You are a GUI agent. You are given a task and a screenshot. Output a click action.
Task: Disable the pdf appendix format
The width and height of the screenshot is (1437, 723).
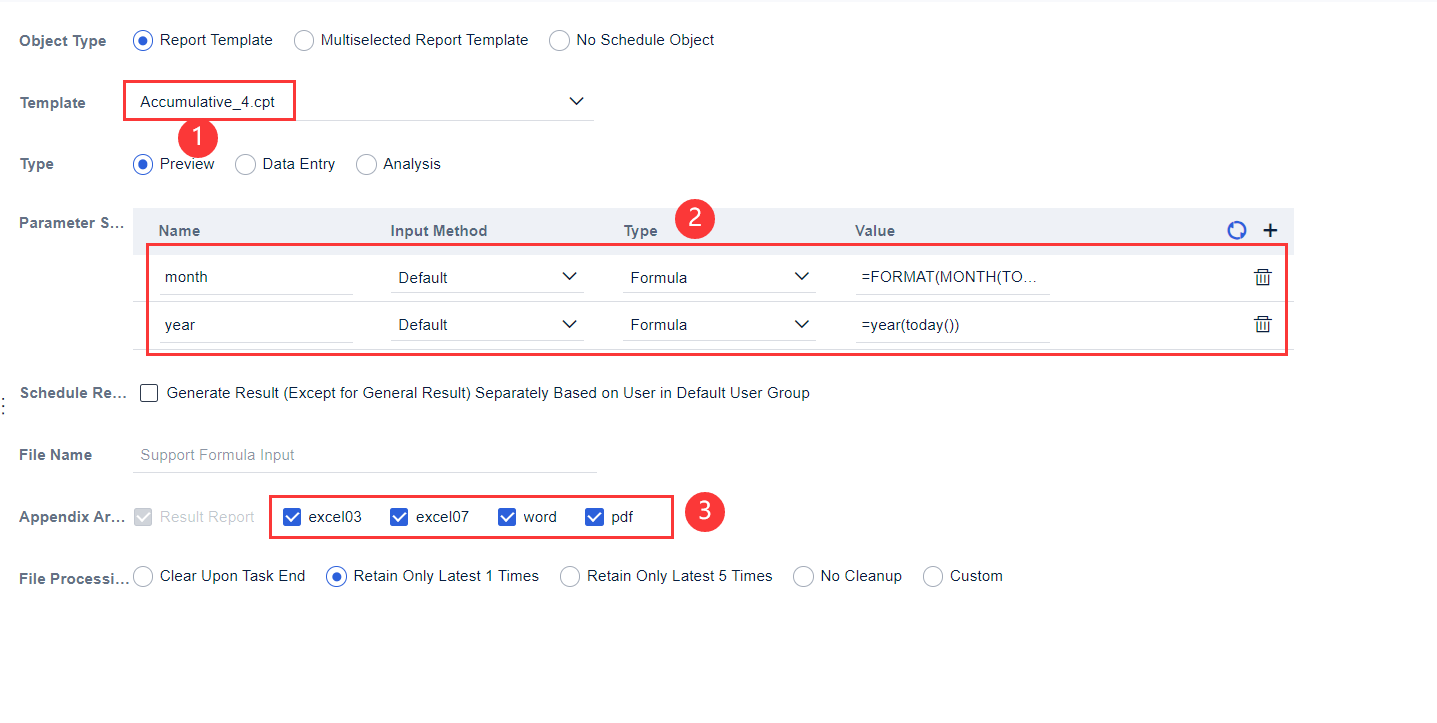click(x=594, y=516)
